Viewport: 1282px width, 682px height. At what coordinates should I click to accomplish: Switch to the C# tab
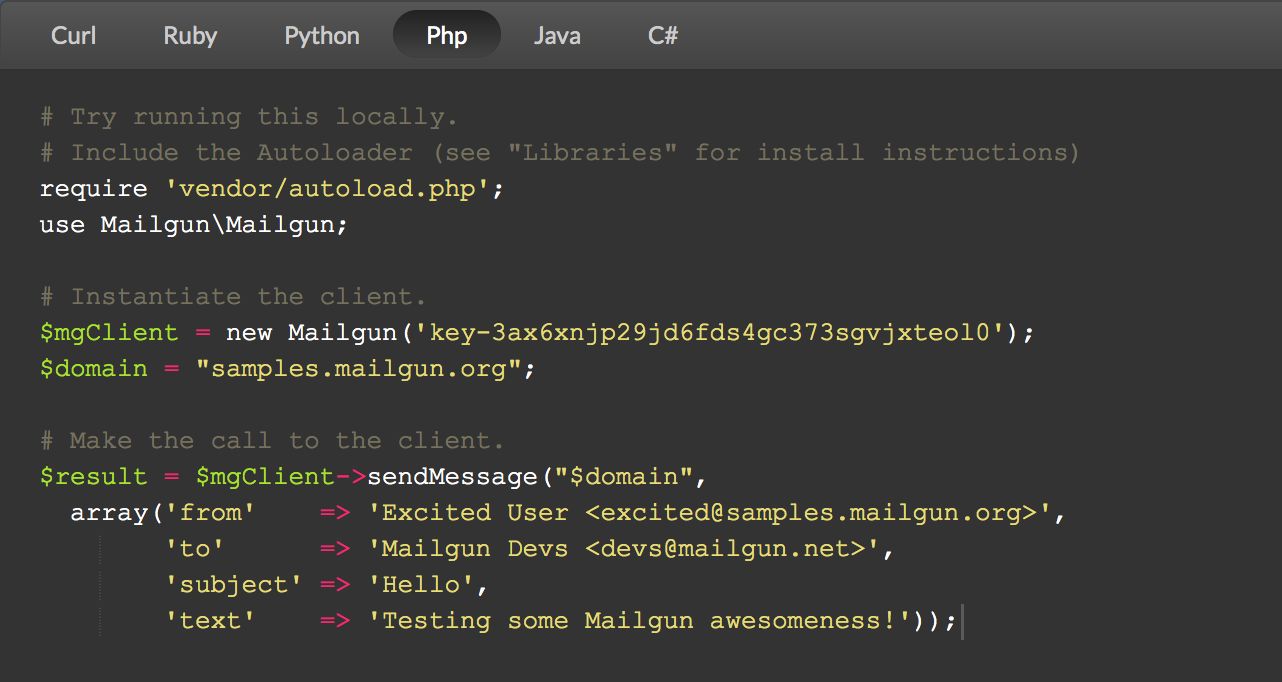click(662, 35)
